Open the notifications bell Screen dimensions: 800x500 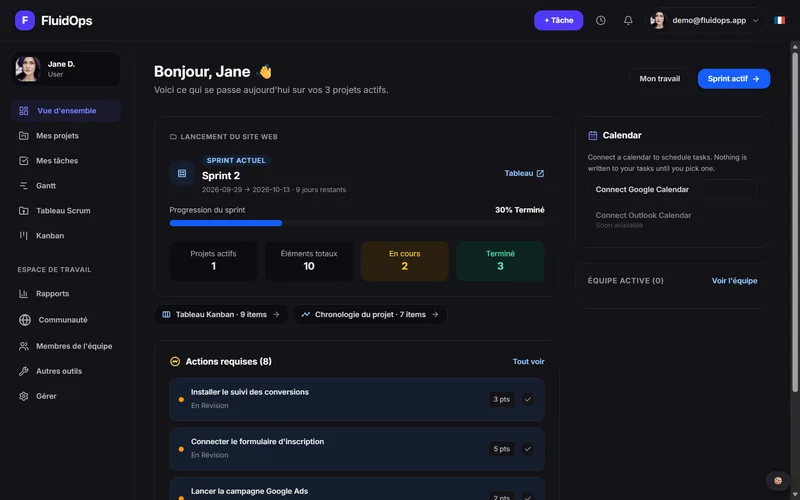pyautogui.click(x=628, y=20)
